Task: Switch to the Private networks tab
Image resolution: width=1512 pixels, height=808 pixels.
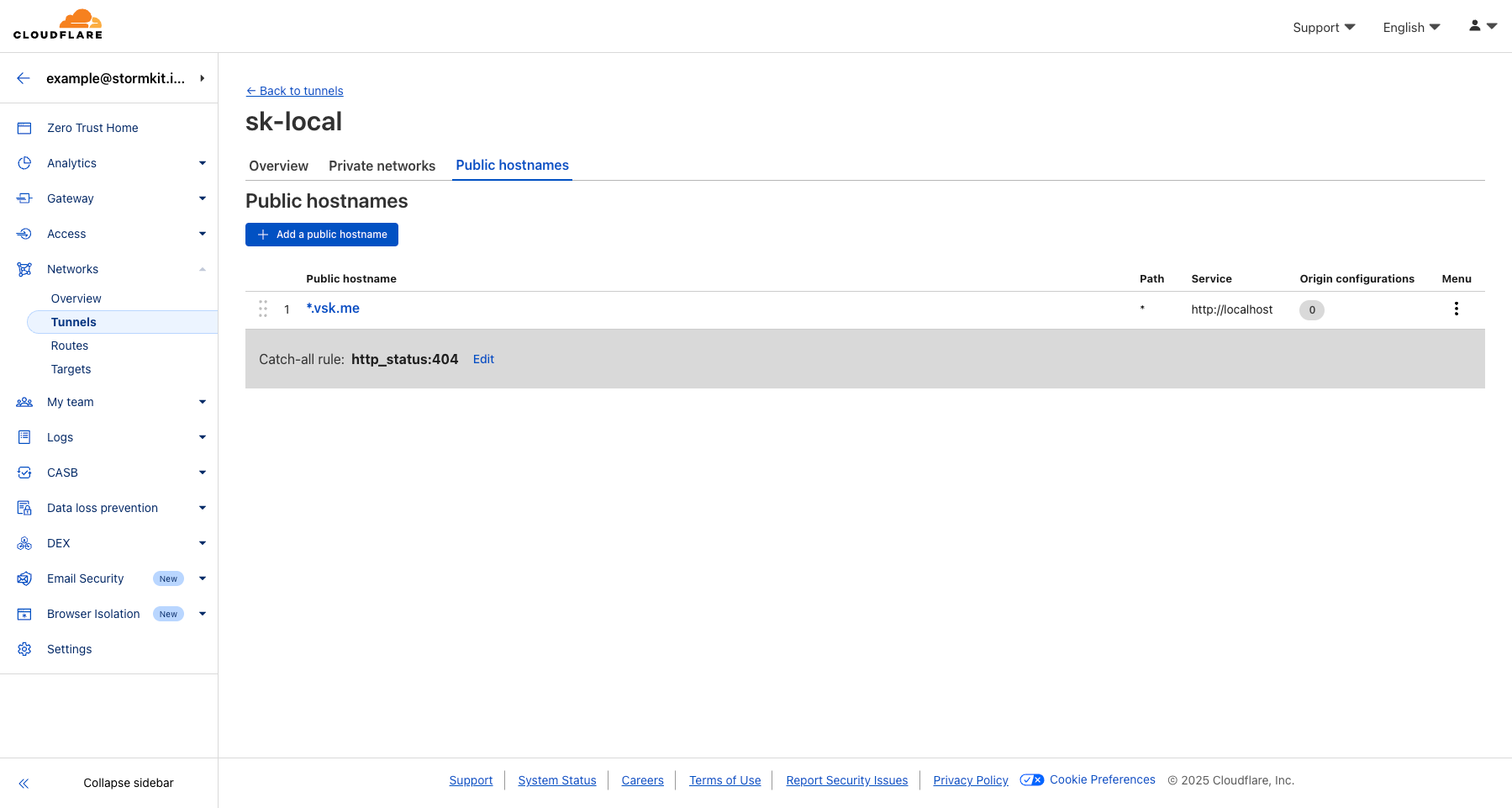Action: tap(382, 166)
